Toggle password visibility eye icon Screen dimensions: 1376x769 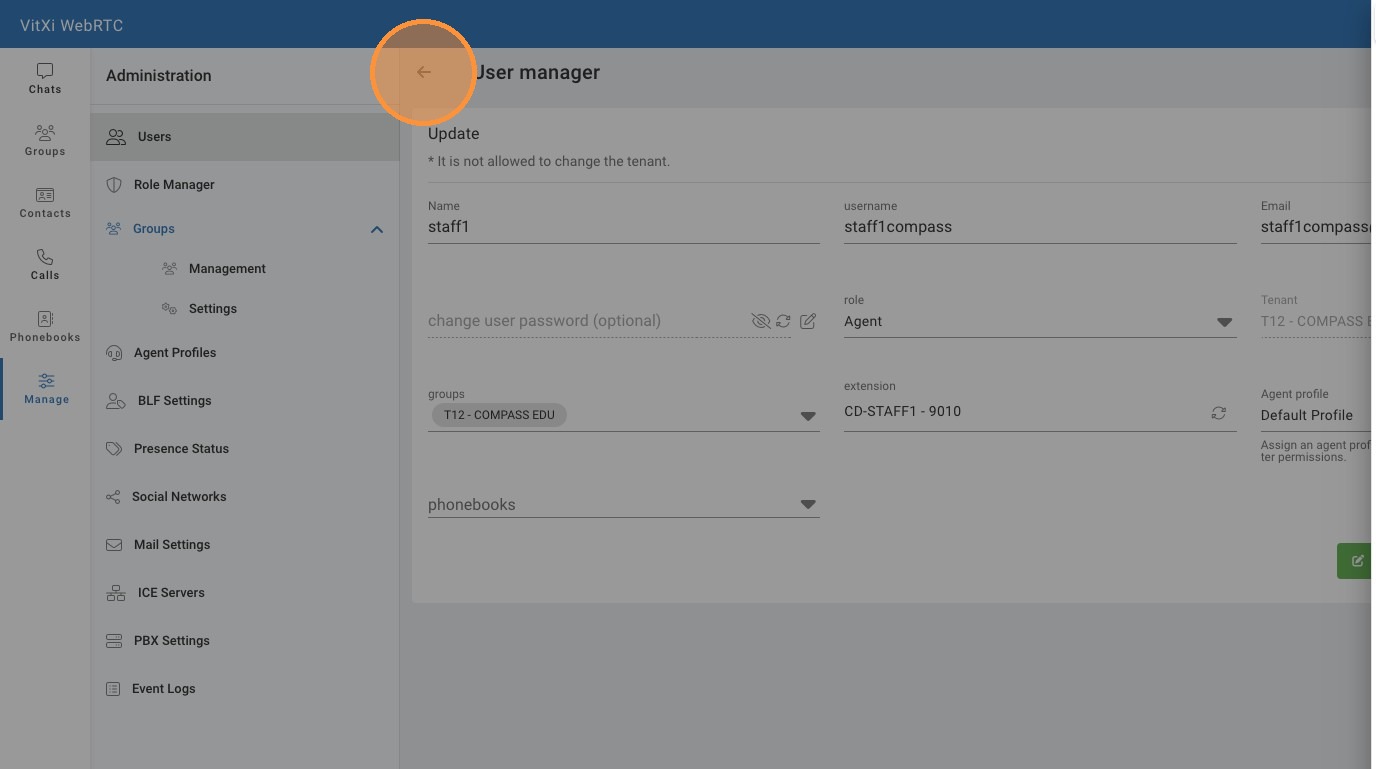[x=760, y=321]
